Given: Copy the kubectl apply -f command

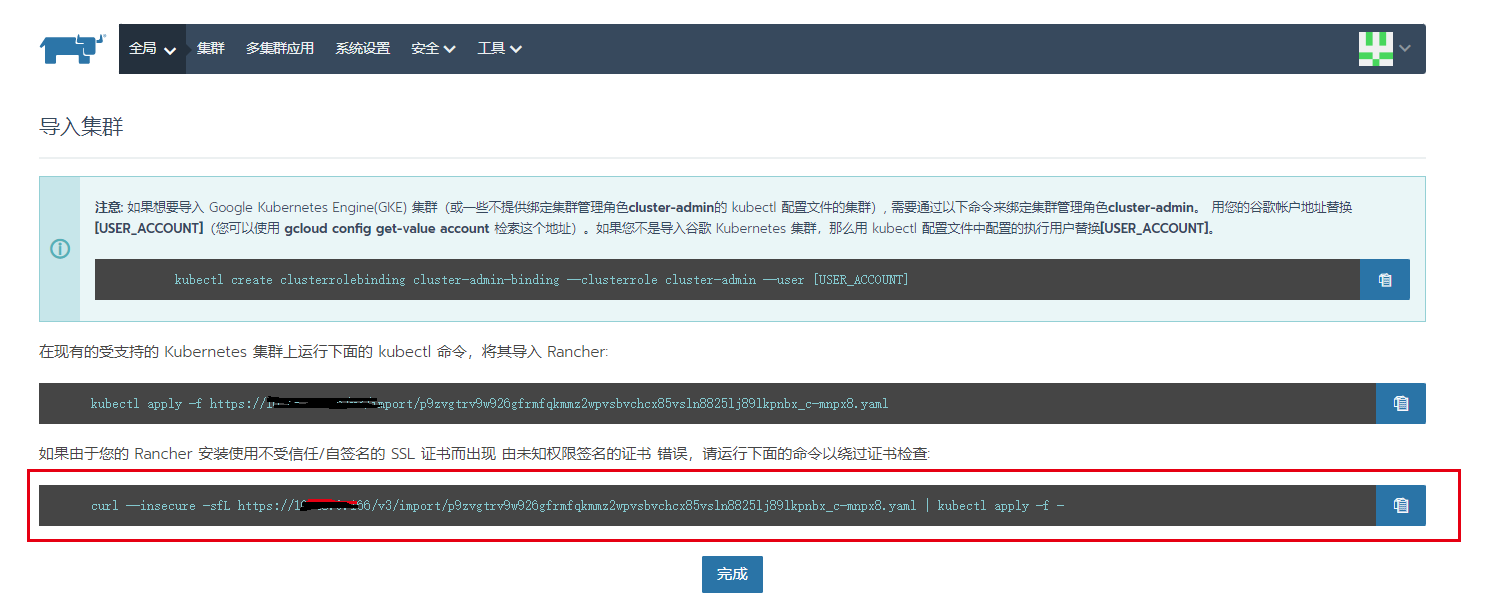Looking at the screenshot, I should pyautogui.click(x=1401, y=403).
